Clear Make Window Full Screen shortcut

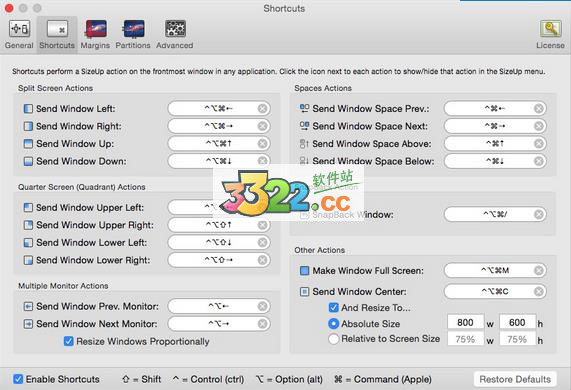539,271
